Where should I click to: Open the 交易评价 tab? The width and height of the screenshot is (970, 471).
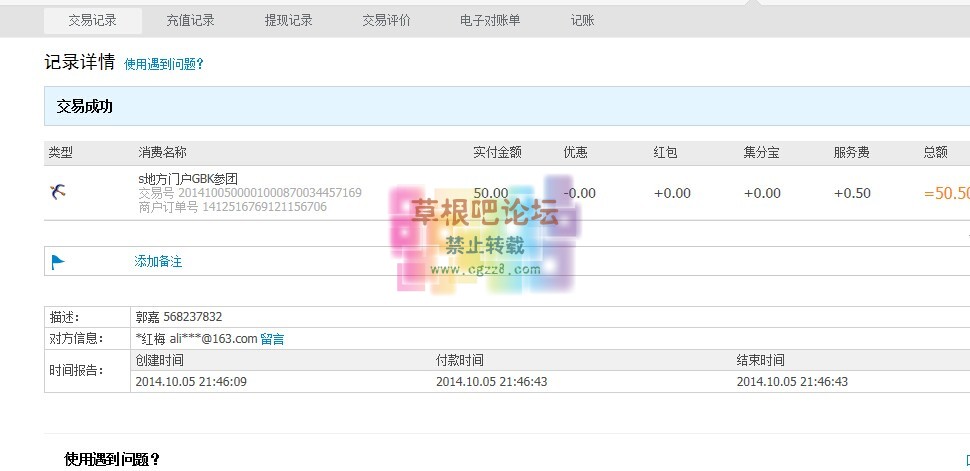coord(386,20)
